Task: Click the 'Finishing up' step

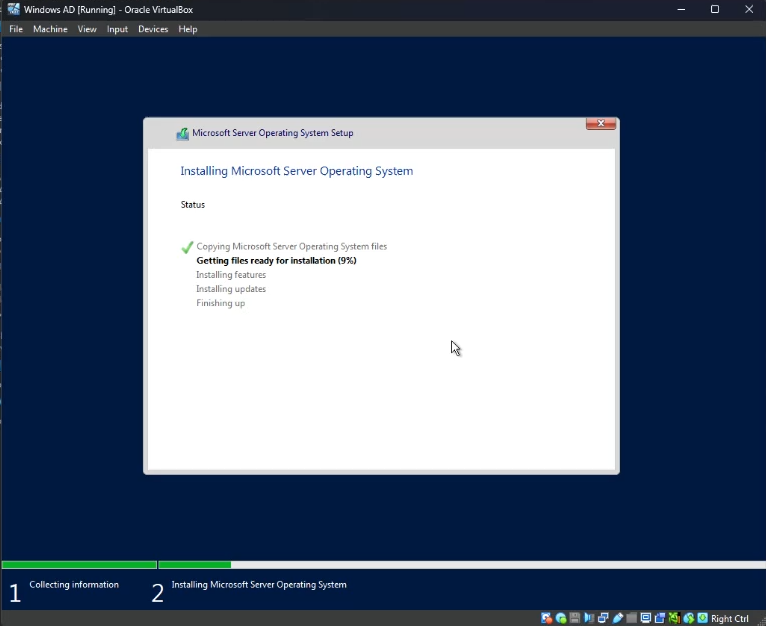Action: pos(221,303)
